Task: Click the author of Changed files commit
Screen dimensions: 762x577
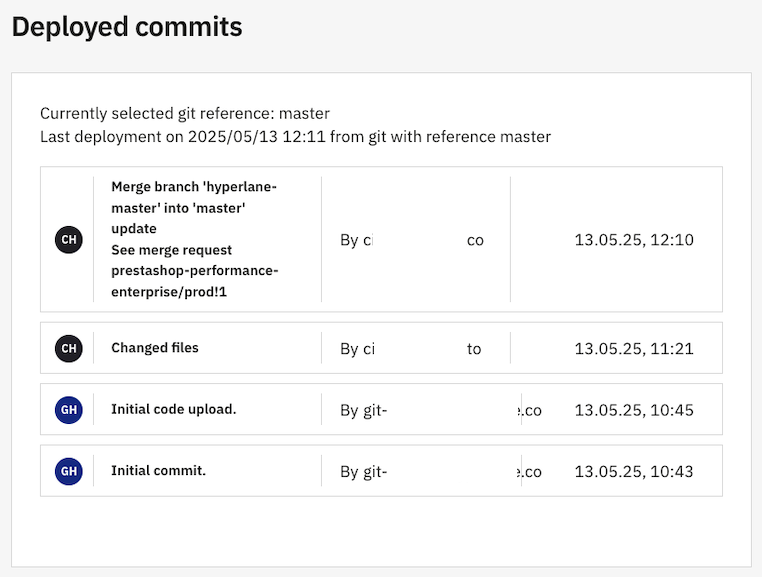Action: coord(411,349)
